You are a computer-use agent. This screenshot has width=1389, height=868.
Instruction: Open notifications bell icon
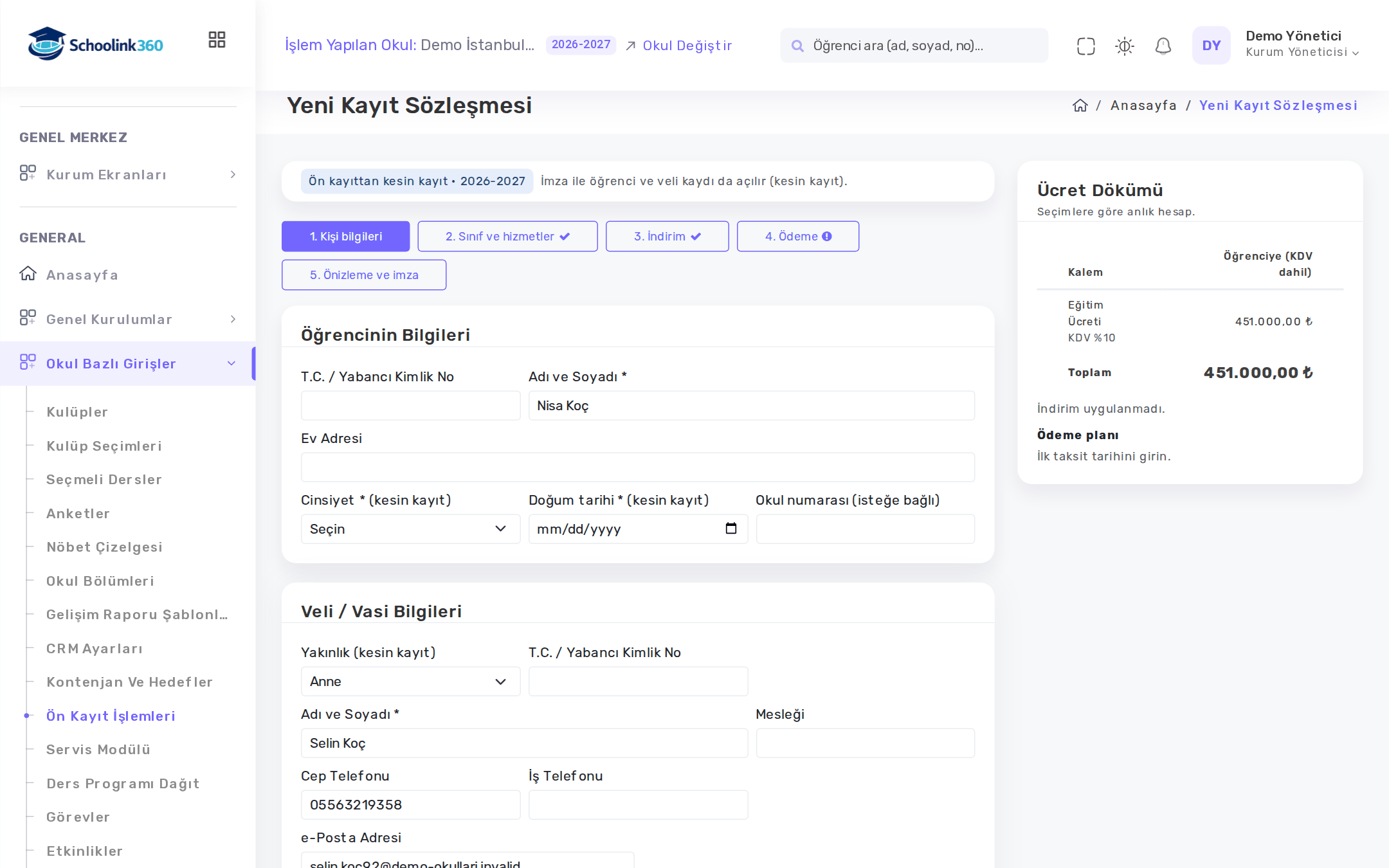[1163, 46]
